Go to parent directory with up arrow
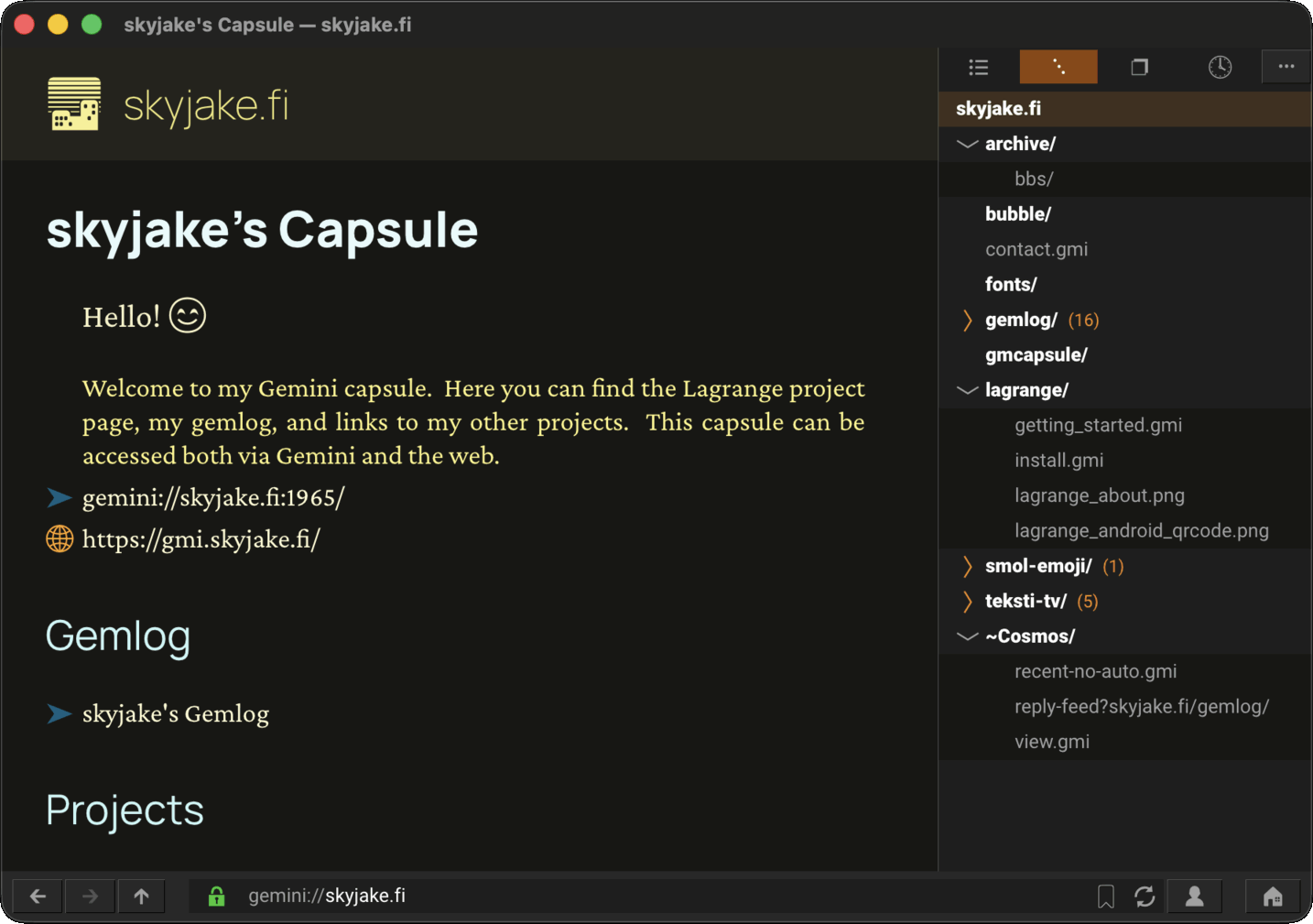This screenshot has height=924, width=1313. tap(141, 897)
